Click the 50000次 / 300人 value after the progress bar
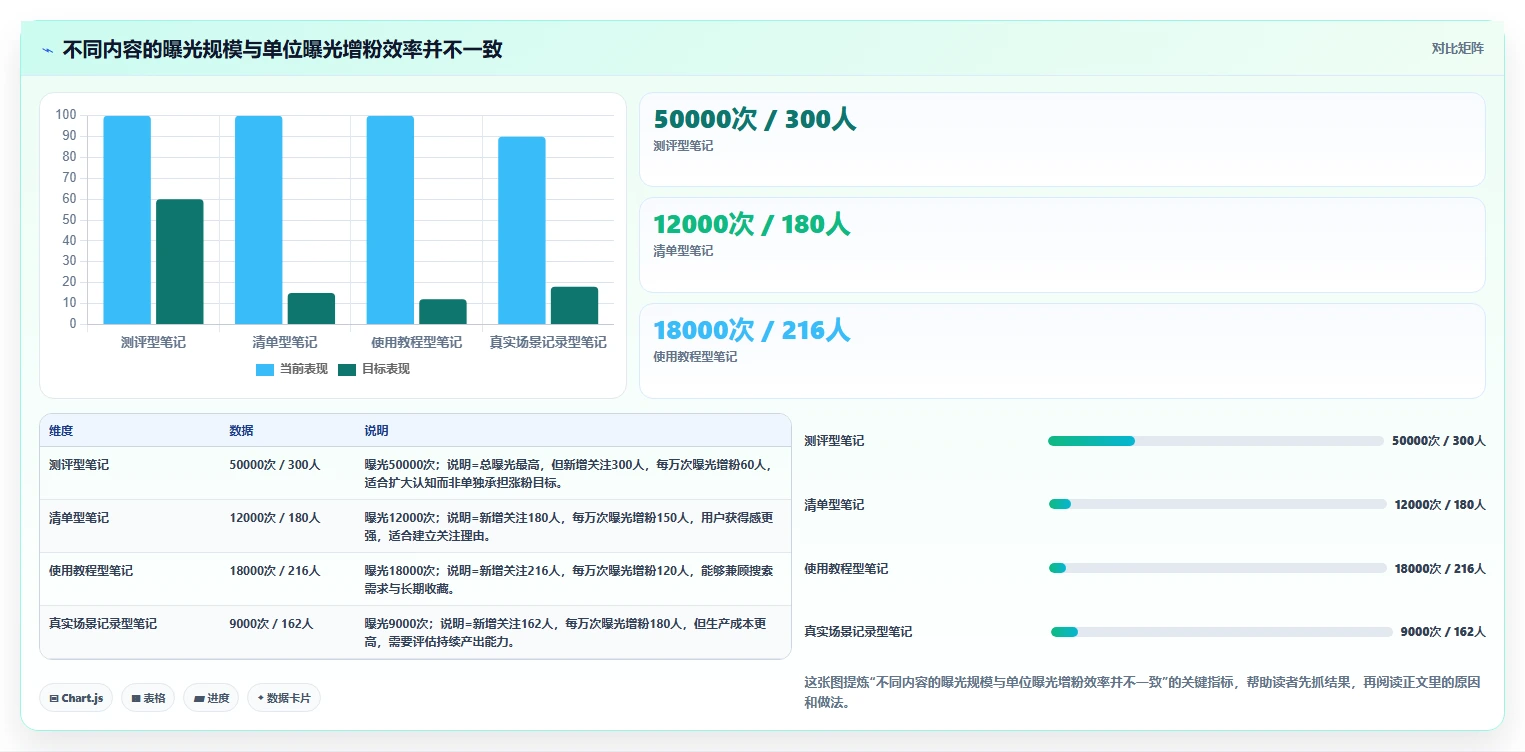 click(1439, 441)
